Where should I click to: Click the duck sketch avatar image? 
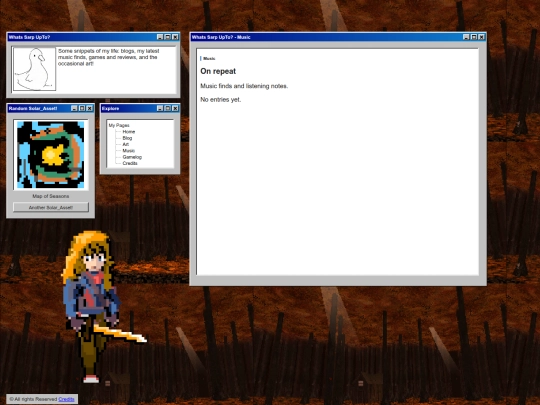click(34, 69)
